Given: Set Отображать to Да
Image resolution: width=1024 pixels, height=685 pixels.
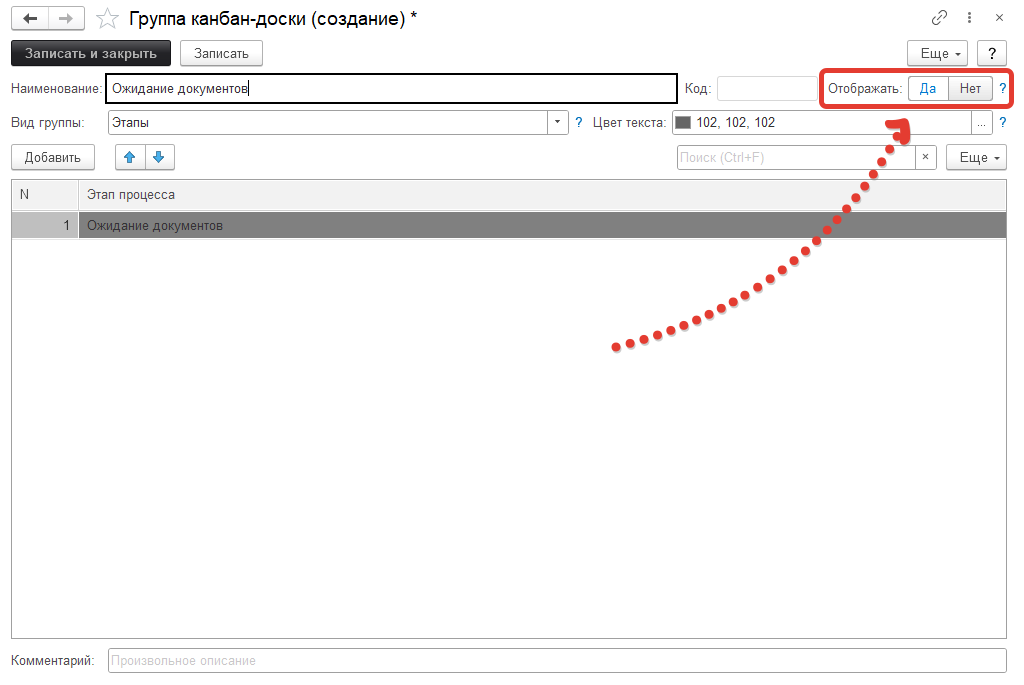Looking at the screenshot, I should click(x=927, y=88).
